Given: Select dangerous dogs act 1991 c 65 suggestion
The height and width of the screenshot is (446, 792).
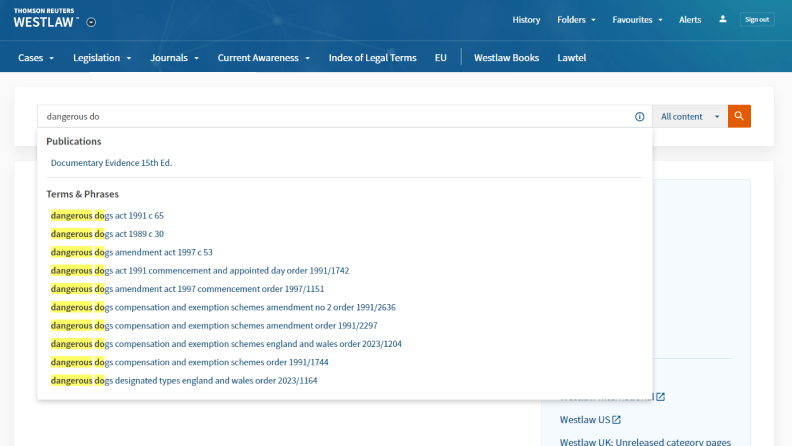Looking at the screenshot, I should pyautogui.click(x=107, y=215).
